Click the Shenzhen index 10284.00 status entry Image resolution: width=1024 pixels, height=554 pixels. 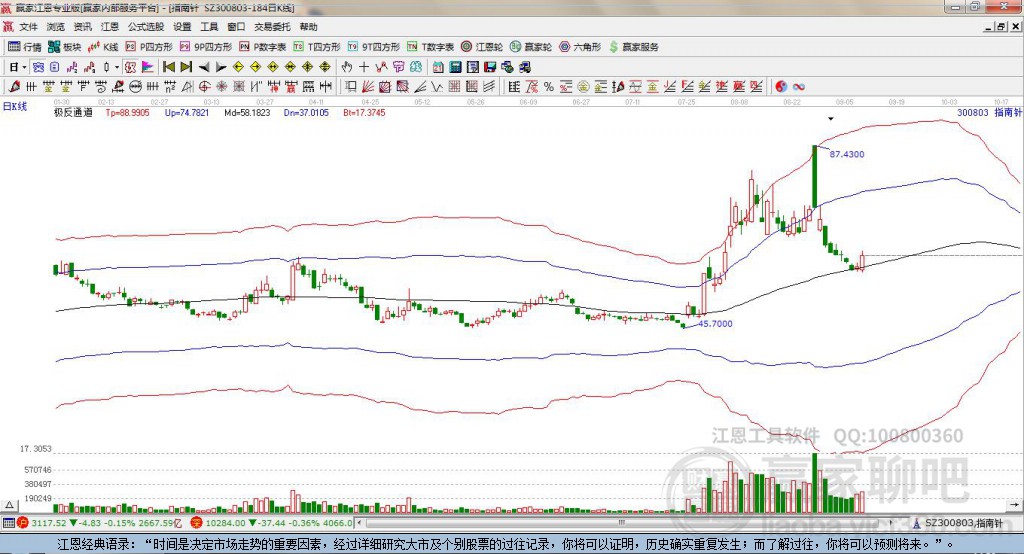coord(272,523)
